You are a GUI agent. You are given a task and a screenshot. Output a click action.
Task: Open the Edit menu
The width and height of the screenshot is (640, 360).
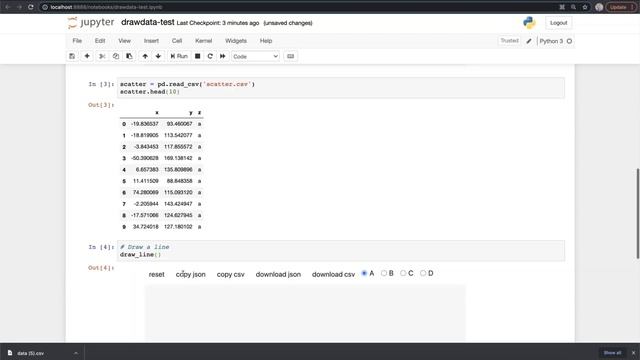pos(100,41)
